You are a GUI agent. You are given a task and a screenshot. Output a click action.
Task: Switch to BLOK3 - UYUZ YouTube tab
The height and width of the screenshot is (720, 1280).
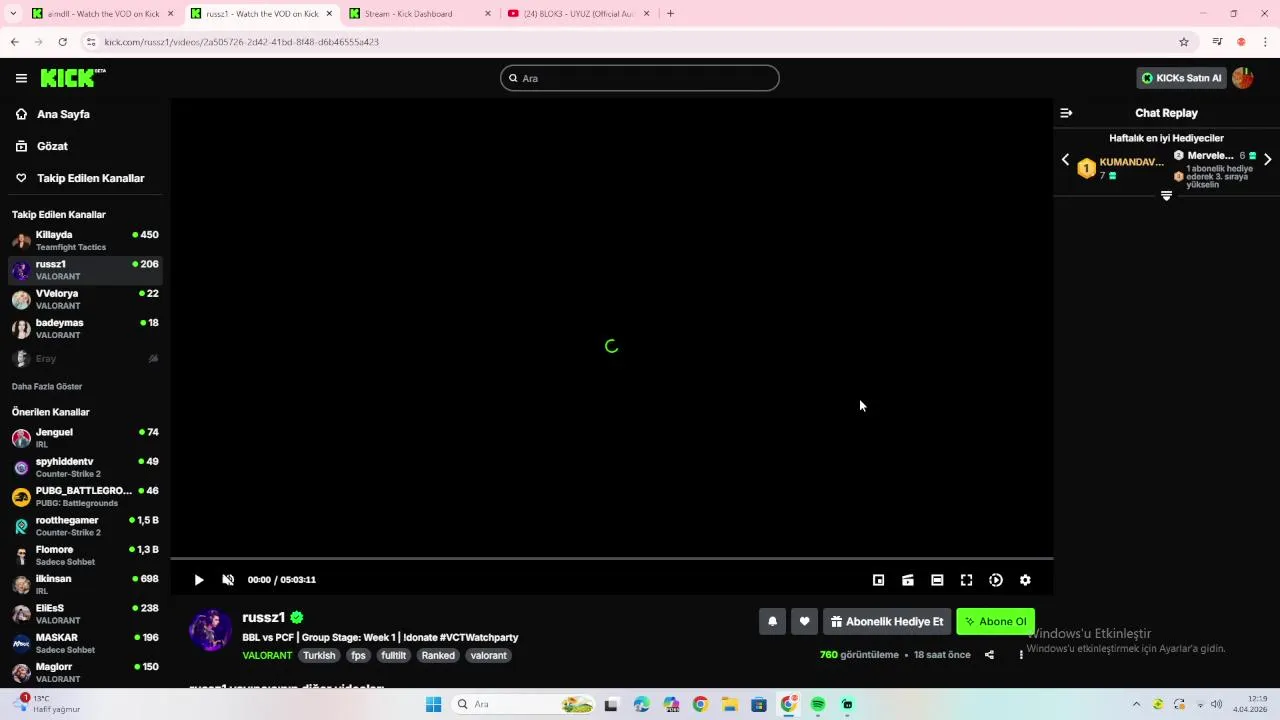579,13
